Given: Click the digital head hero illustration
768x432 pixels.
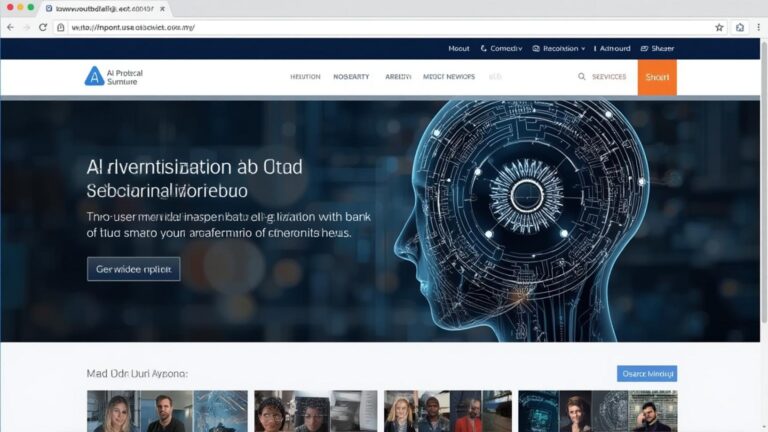Looking at the screenshot, I should [524, 220].
